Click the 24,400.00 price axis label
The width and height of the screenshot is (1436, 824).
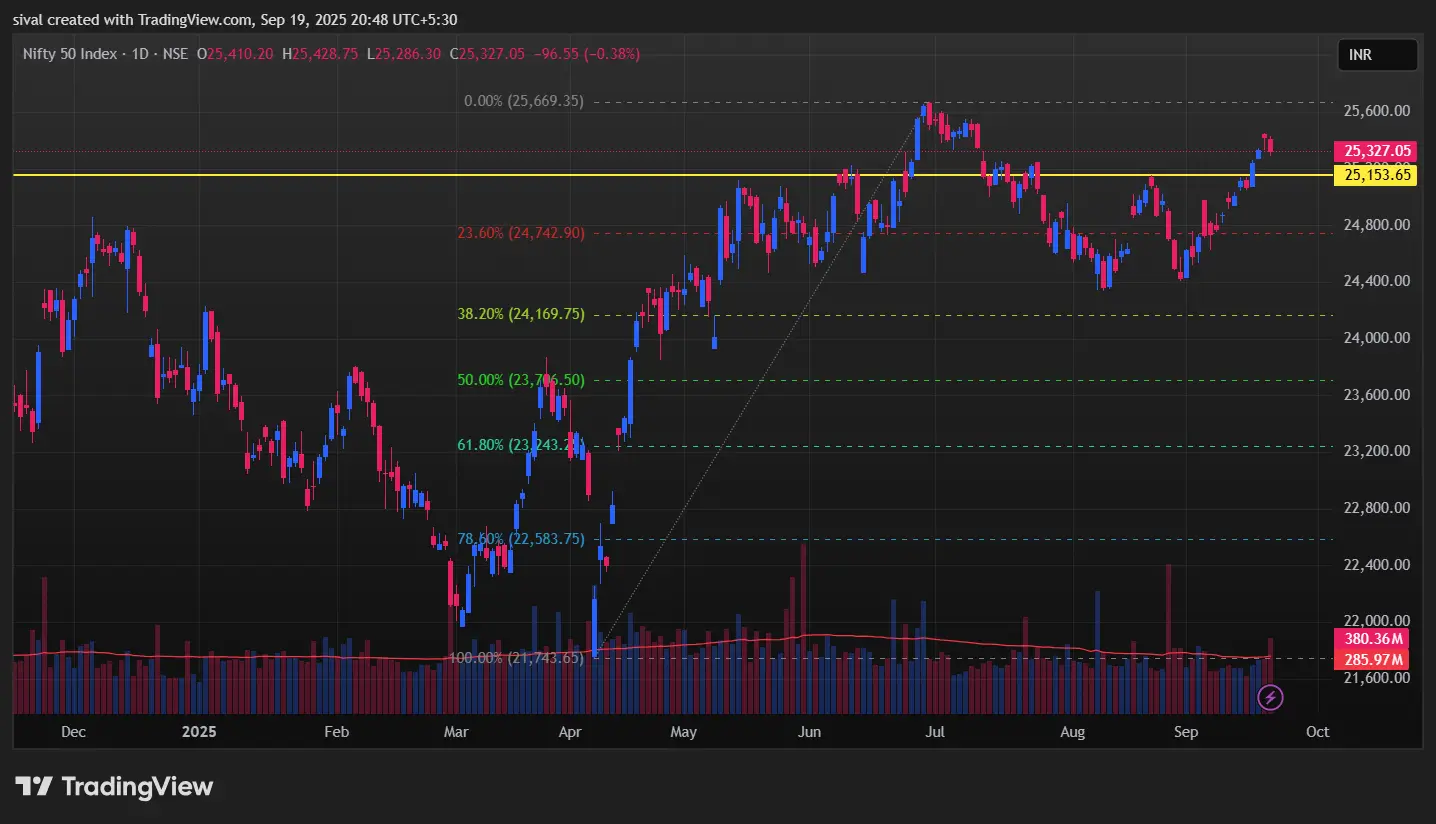click(1377, 281)
